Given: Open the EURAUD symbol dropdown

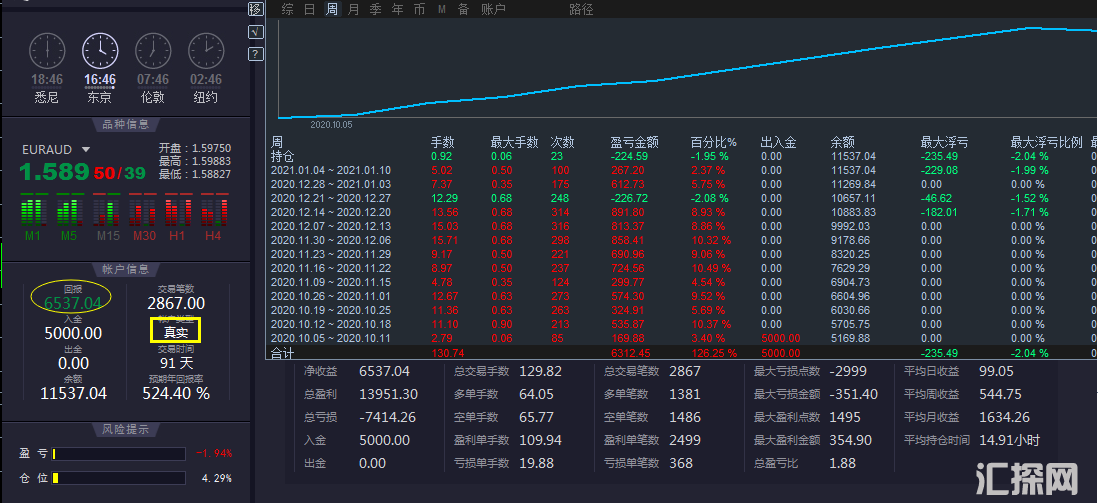Looking at the screenshot, I should pyautogui.click(x=86, y=149).
